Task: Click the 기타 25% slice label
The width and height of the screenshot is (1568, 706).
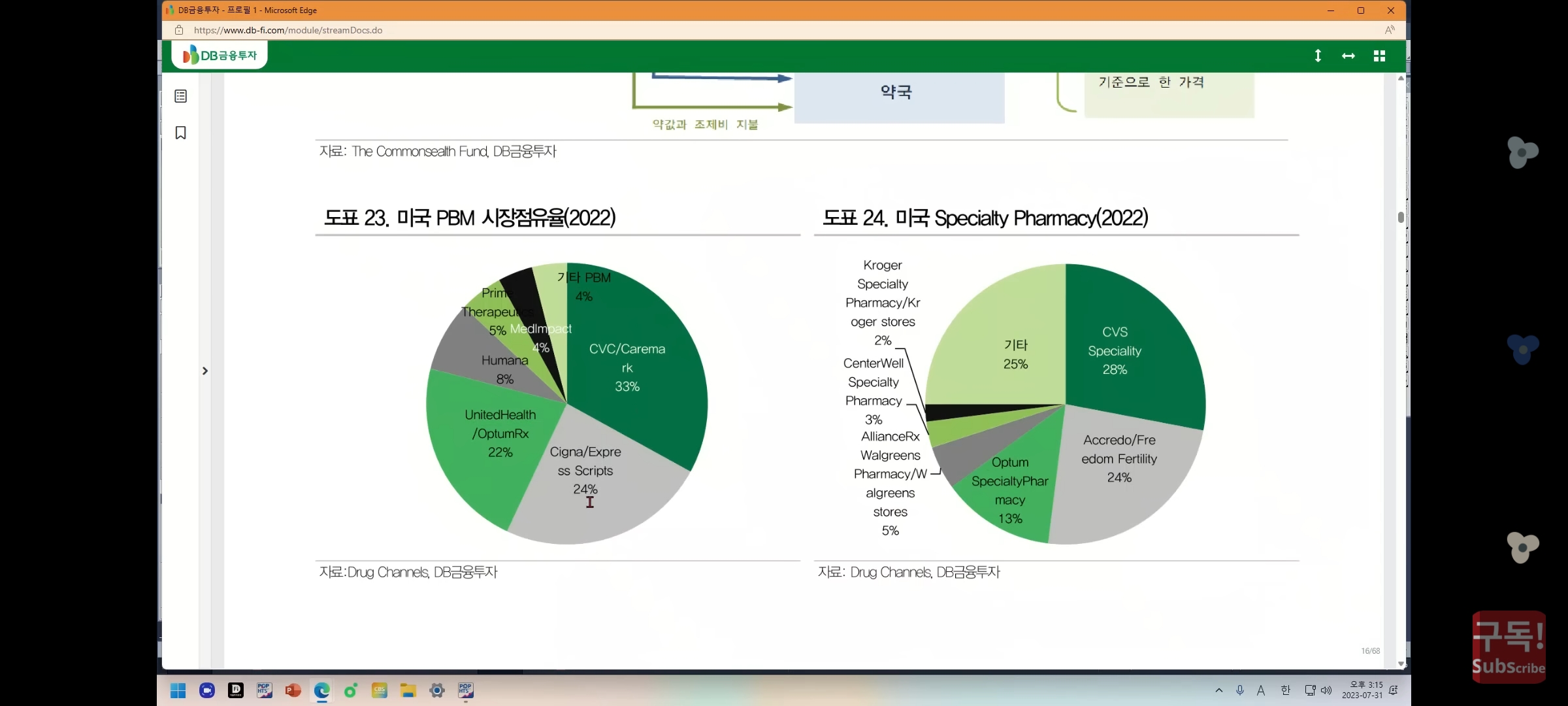Action: coord(1016,354)
